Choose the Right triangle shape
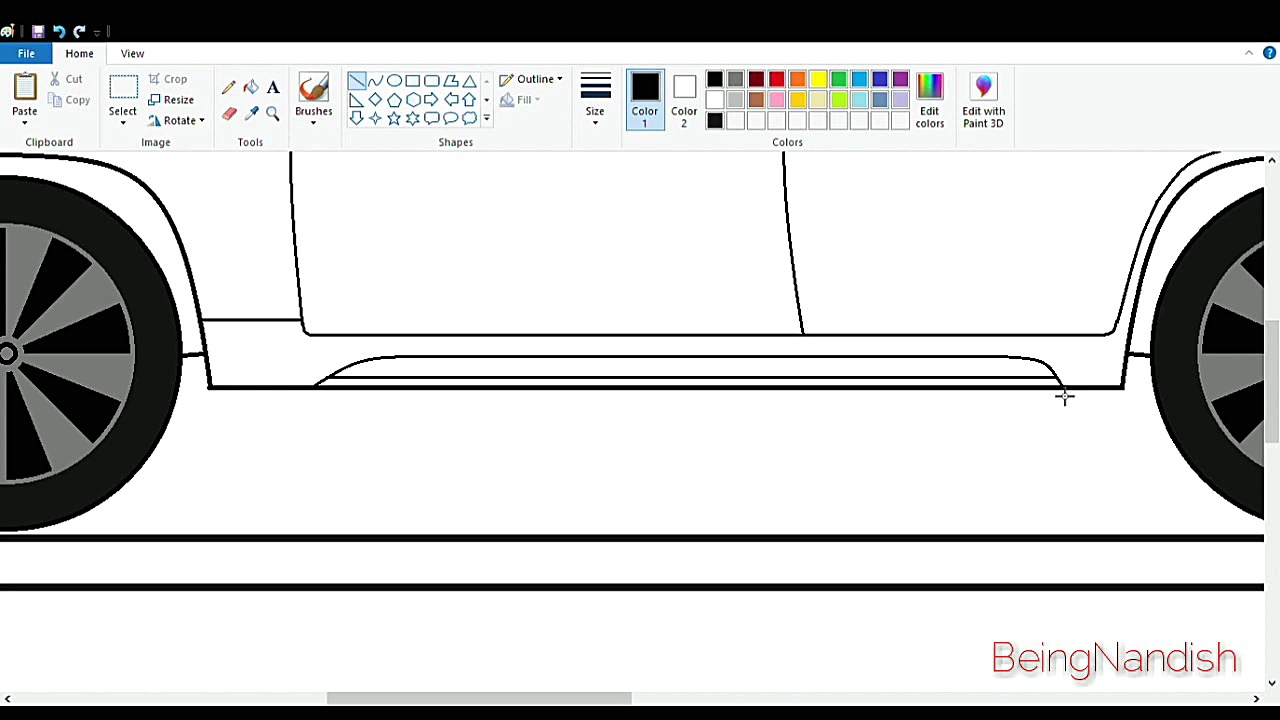The width and height of the screenshot is (1280, 720). (x=357, y=100)
